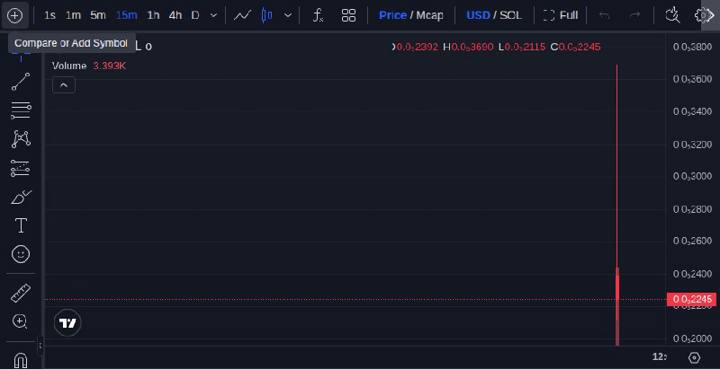Open the chart style dropdown chevron

click(x=288, y=15)
